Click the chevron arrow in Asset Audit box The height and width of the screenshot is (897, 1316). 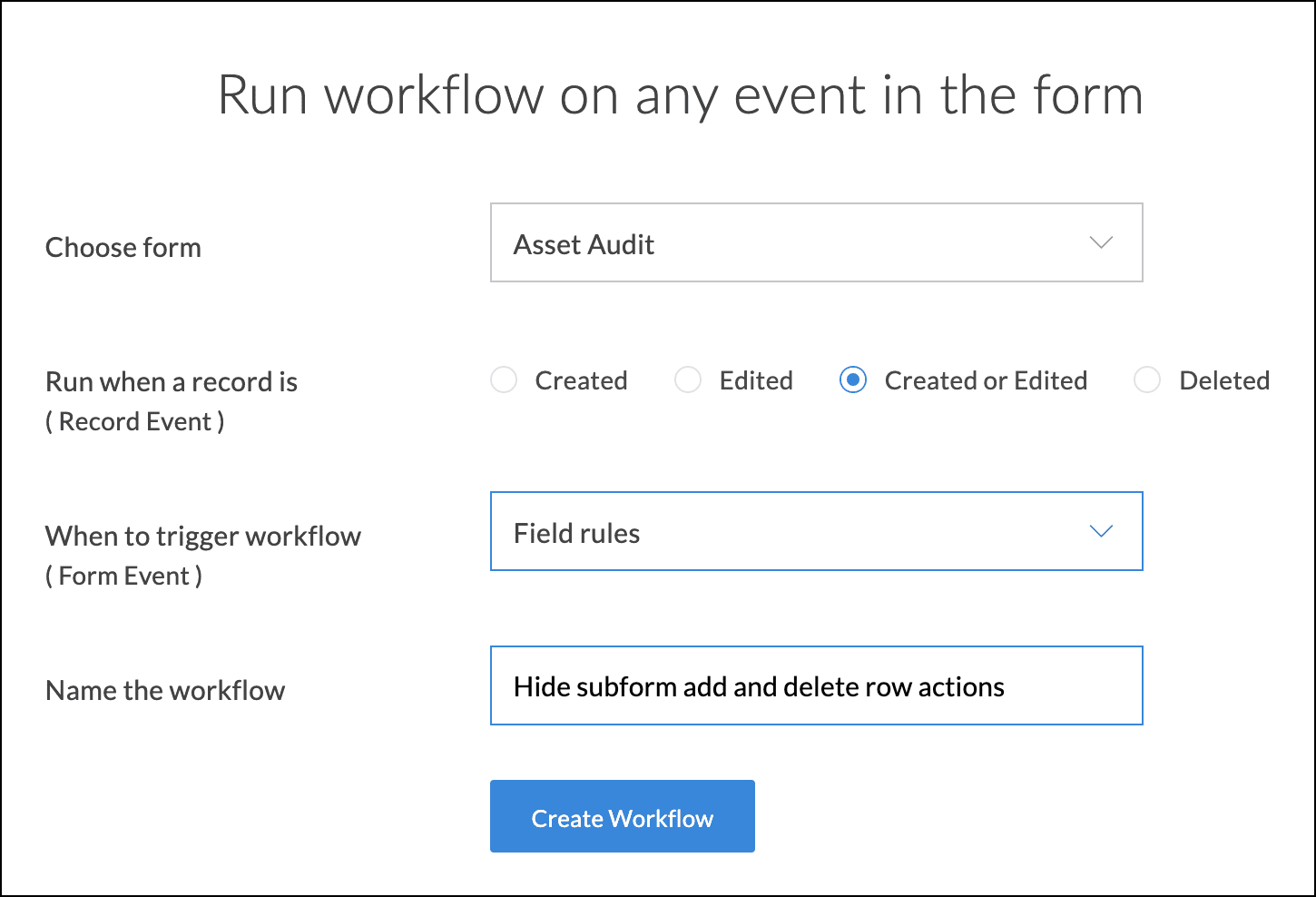point(1100,243)
